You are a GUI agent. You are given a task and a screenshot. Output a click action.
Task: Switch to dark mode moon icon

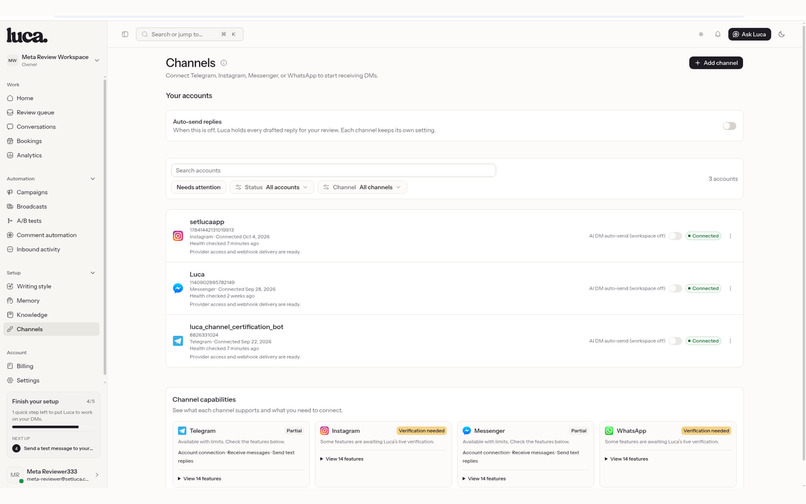(781, 34)
